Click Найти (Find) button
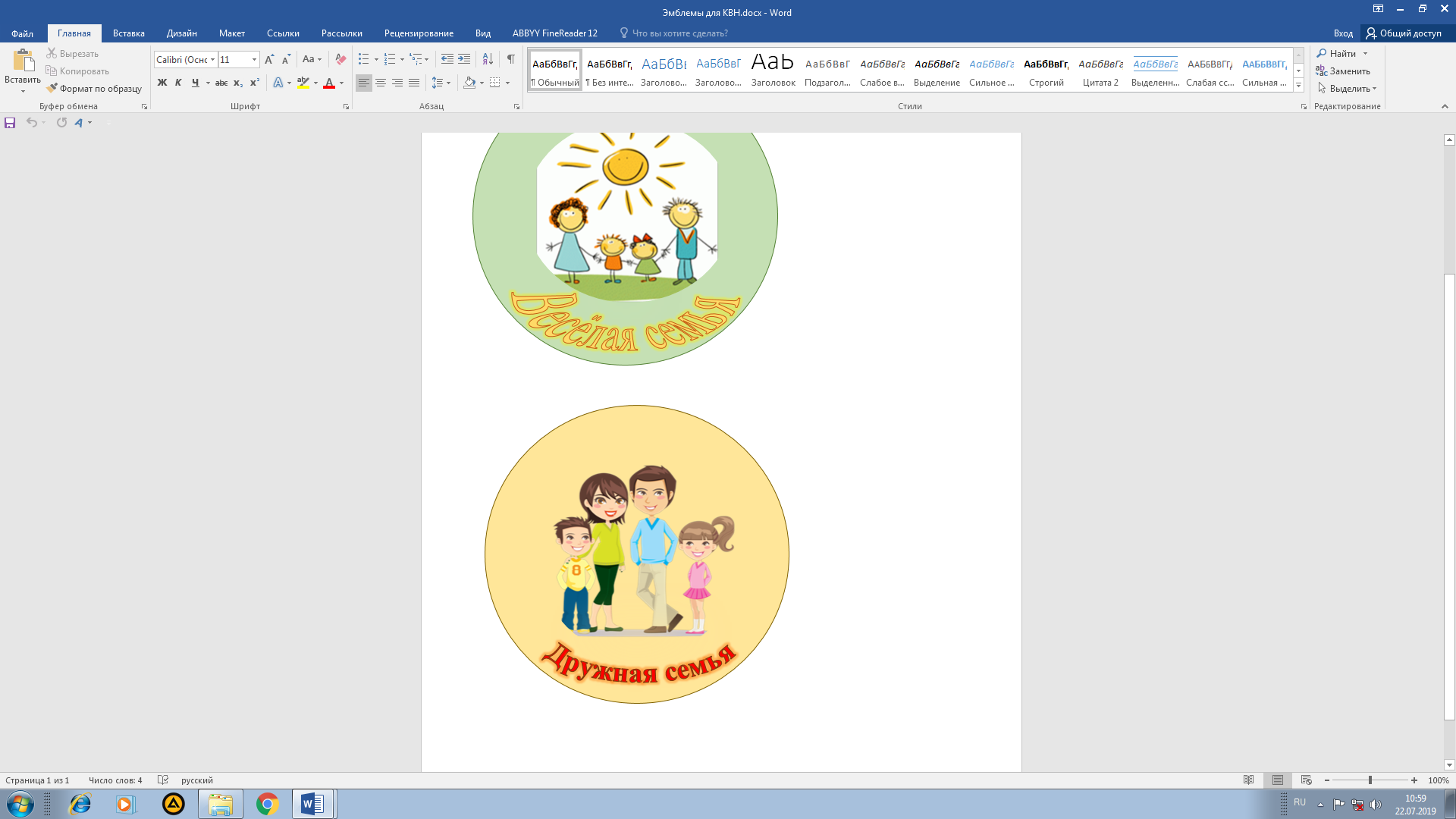 pos(1337,53)
